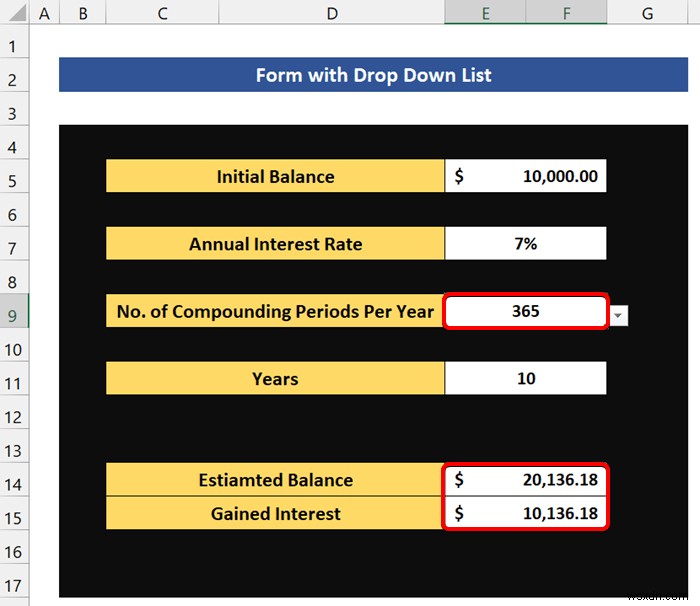This screenshot has width=700, height=606.
Task: Click the 'Estiamted Balance' label cell
Action: [x=275, y=480]
